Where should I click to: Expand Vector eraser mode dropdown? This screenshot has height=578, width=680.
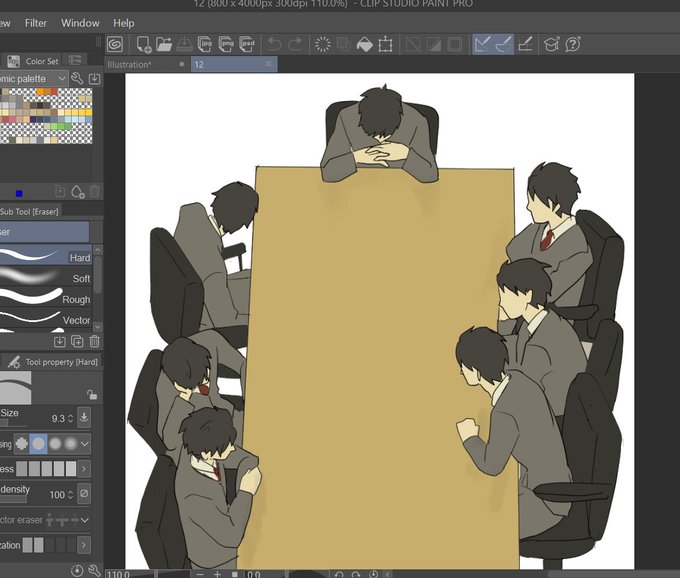(x=85, y=519)
